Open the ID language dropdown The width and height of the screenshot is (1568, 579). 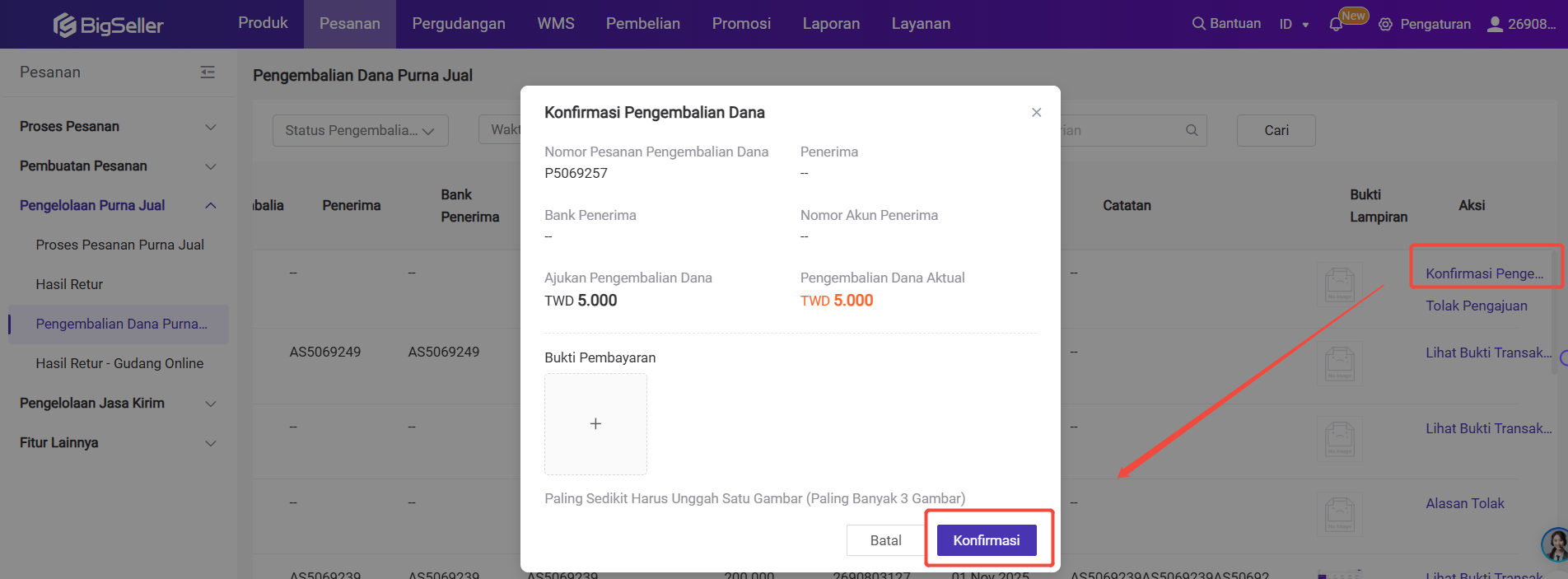[x=1294, y=25]
